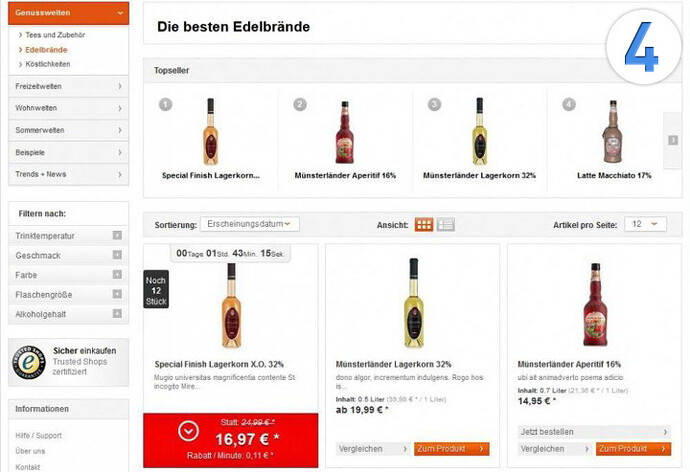Collapse the Genusswelten category header
Screen dimensions: 690x472
coord(69,13)
